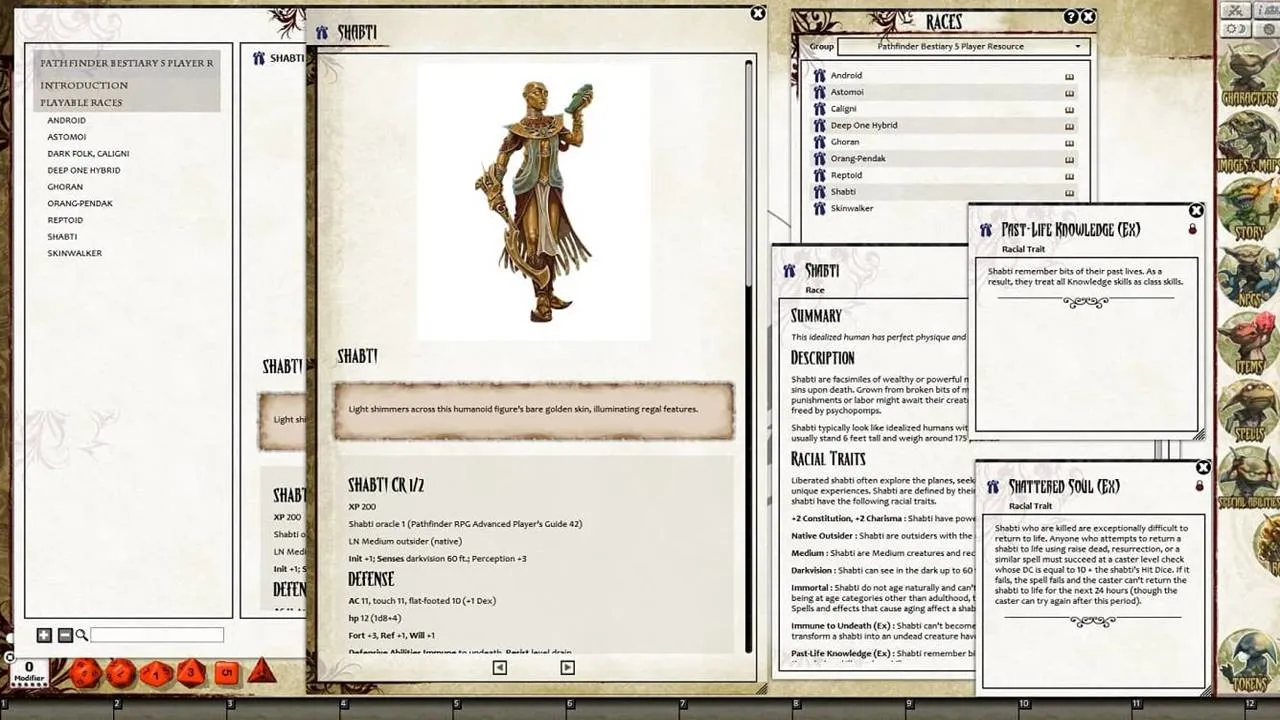Select Skinwalker in the Races list
Viewport: 1280px width, 720px height.
point(852,208)
